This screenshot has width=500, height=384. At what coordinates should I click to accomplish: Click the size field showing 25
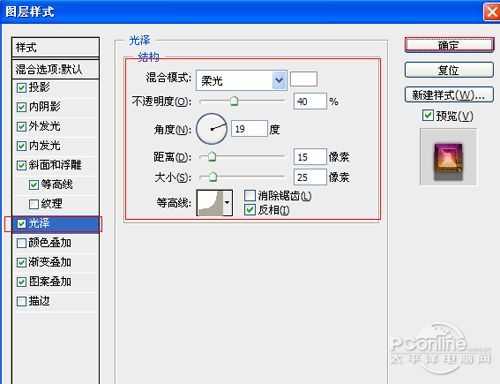click(x=310, y=177)
